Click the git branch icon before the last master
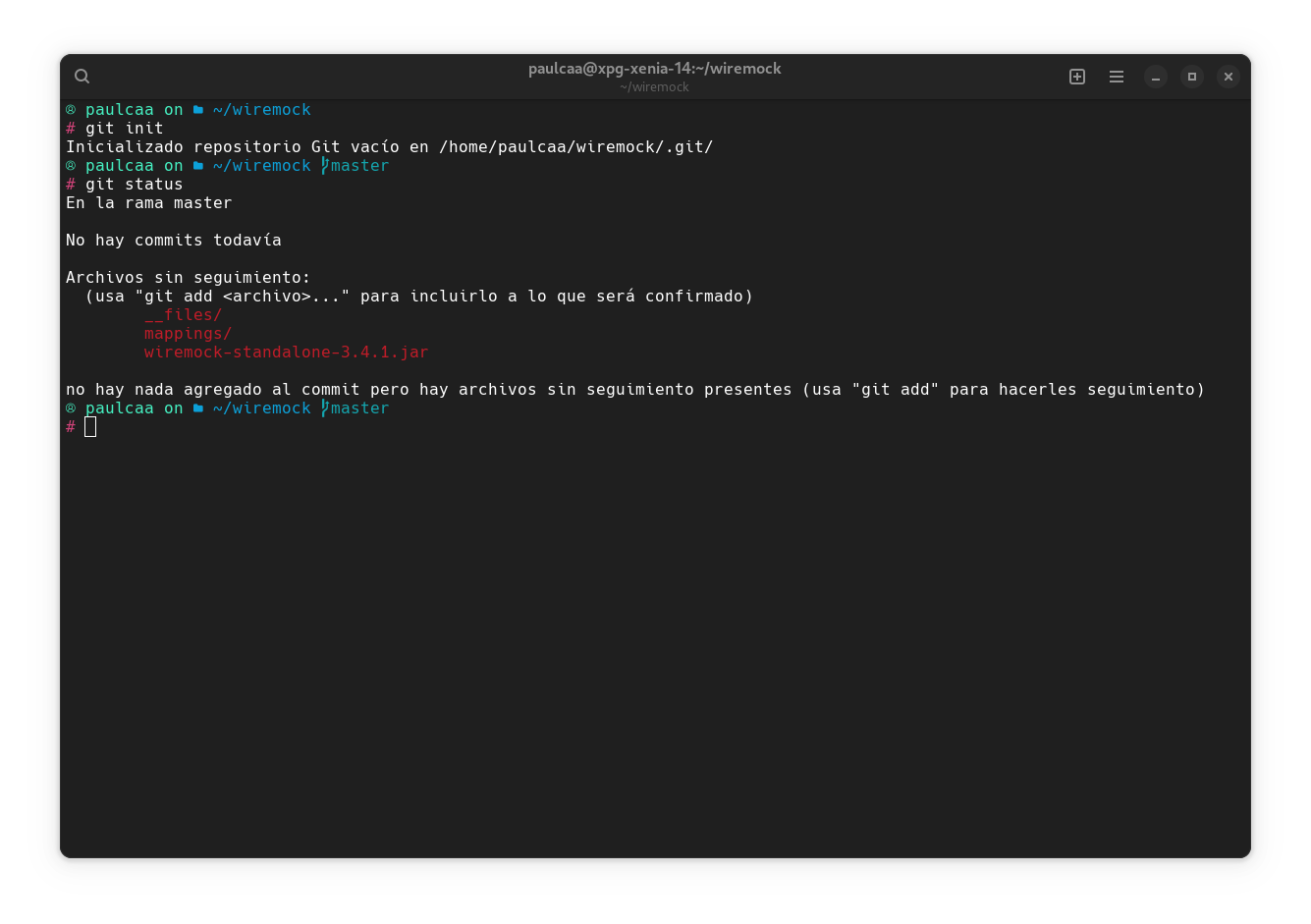1311x924 pixels. (324, 408)
